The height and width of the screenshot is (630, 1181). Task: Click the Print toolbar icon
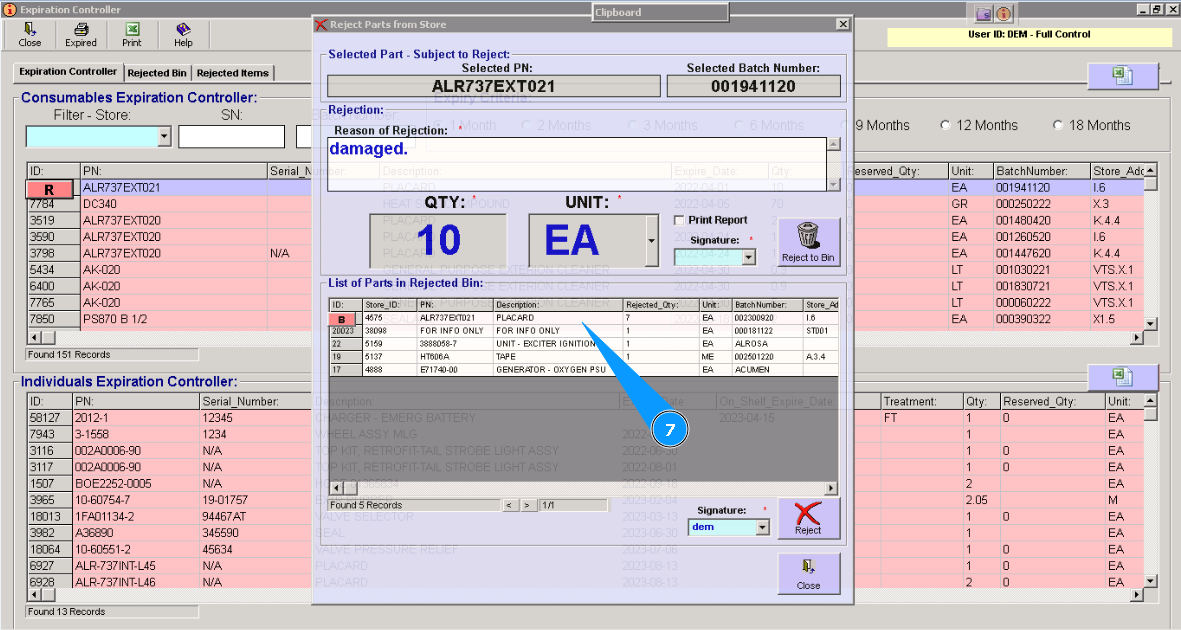[132, 35]
